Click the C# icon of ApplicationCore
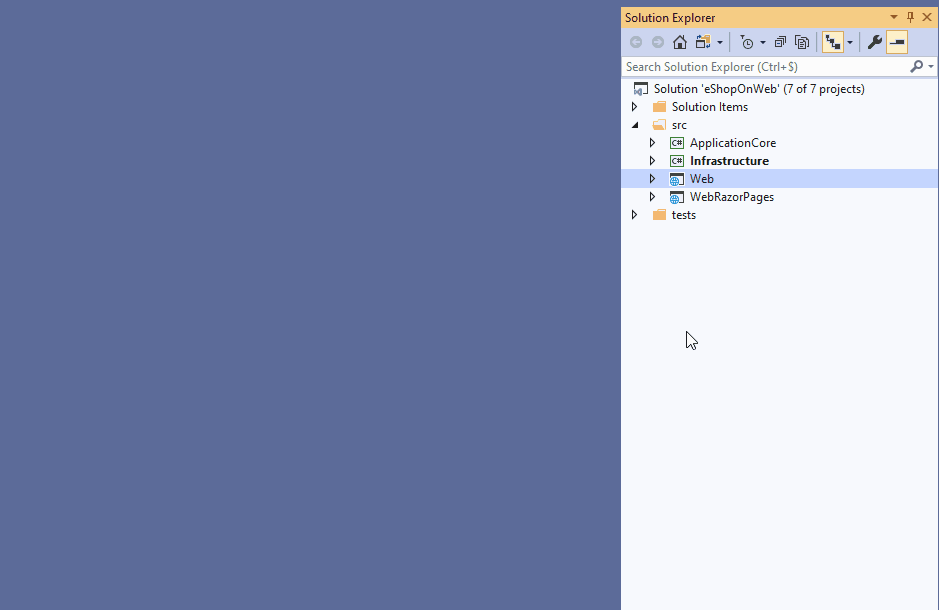The width and height of the screenshot is (939, 610). tap(677, 143)
